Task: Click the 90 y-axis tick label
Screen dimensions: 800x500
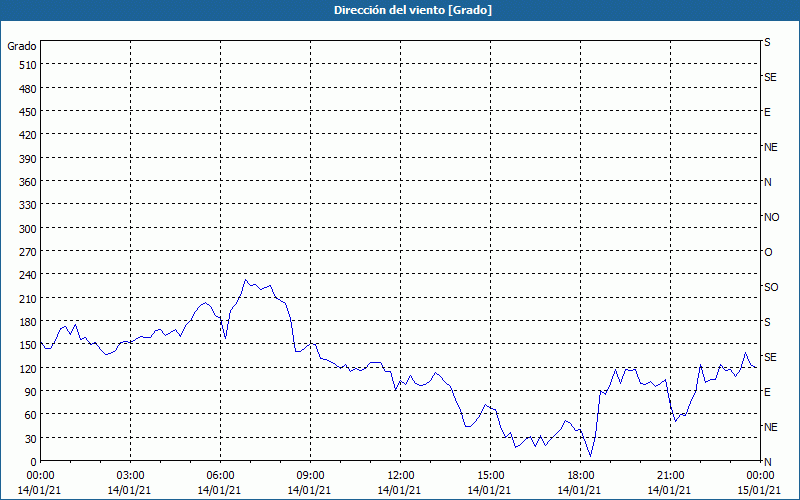Action: point(31,392)
